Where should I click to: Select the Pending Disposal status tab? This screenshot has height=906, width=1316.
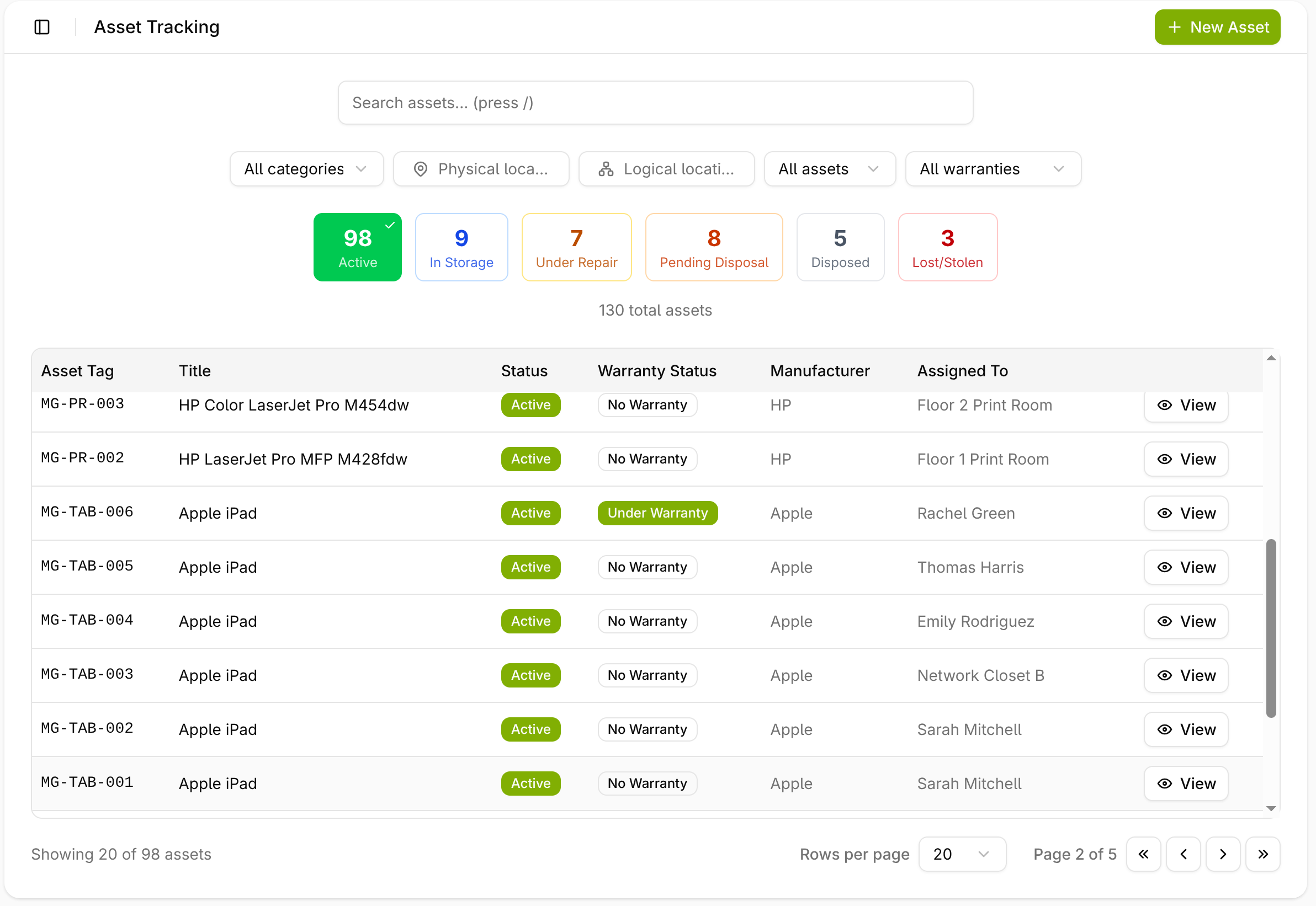click(713, 248)
